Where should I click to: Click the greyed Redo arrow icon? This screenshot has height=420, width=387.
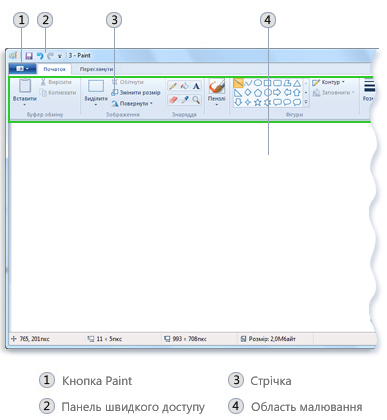point(50,56)
